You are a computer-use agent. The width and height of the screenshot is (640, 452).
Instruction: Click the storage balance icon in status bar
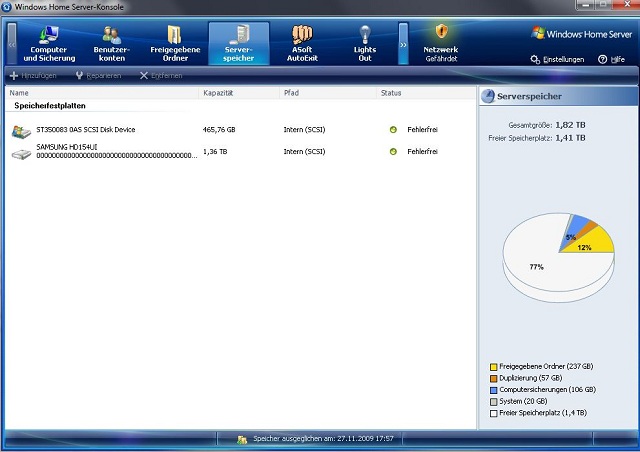tap(242, 439)
